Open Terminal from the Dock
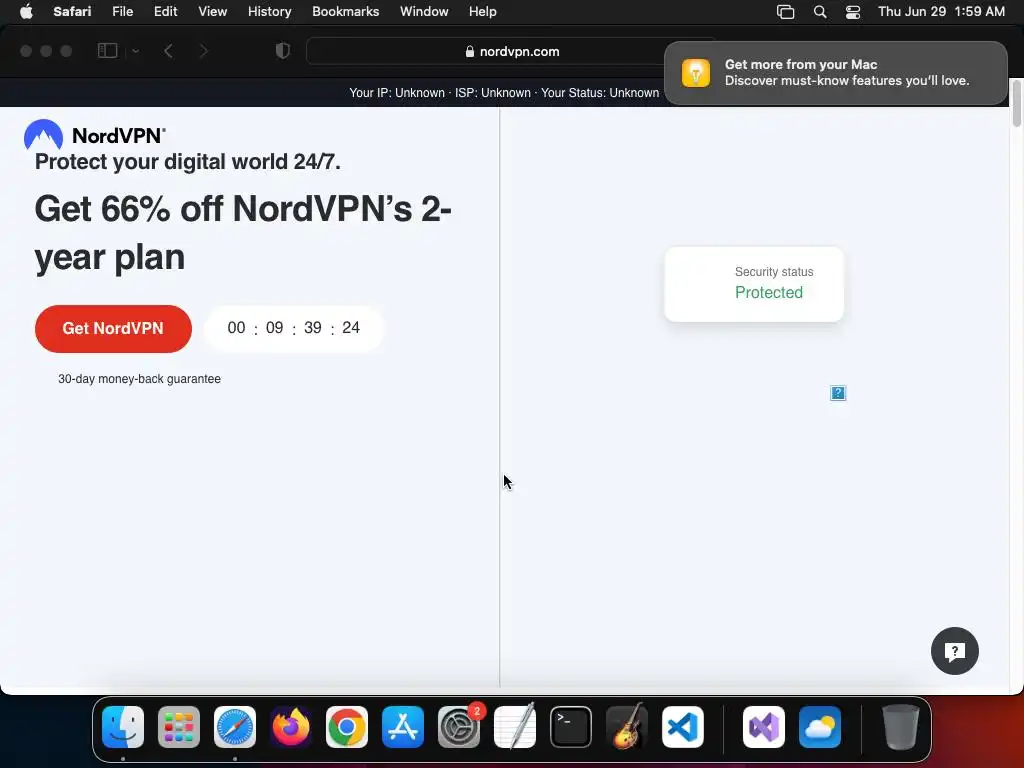 click(x=571, y=727)
